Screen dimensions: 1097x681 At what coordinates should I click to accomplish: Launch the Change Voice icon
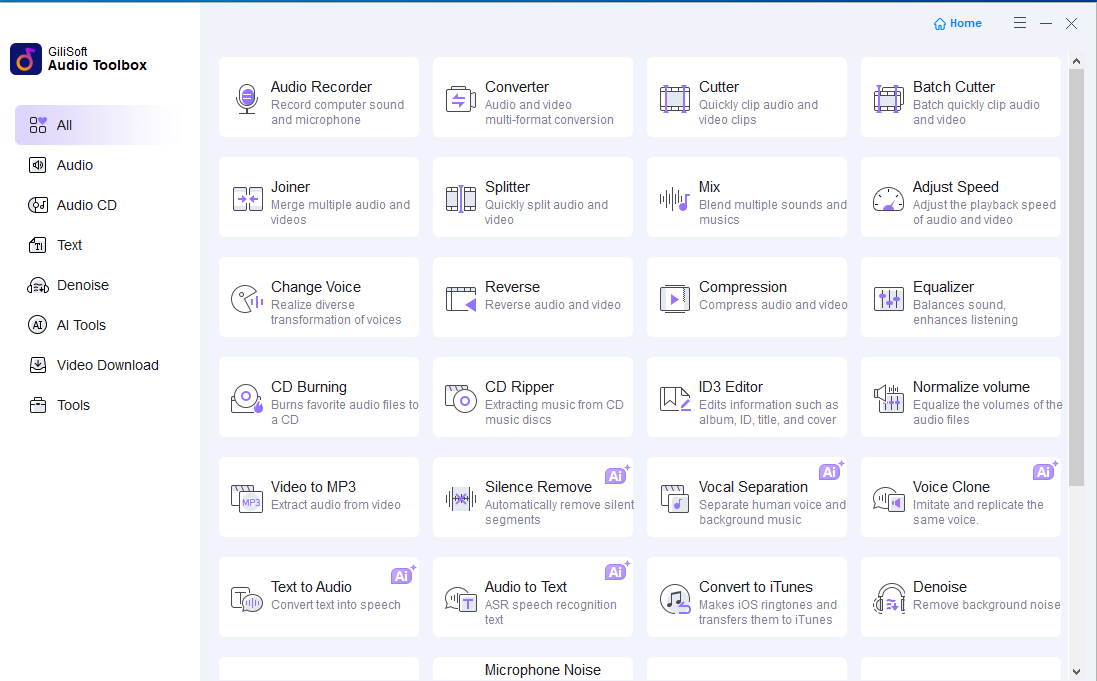coord(247,299)
